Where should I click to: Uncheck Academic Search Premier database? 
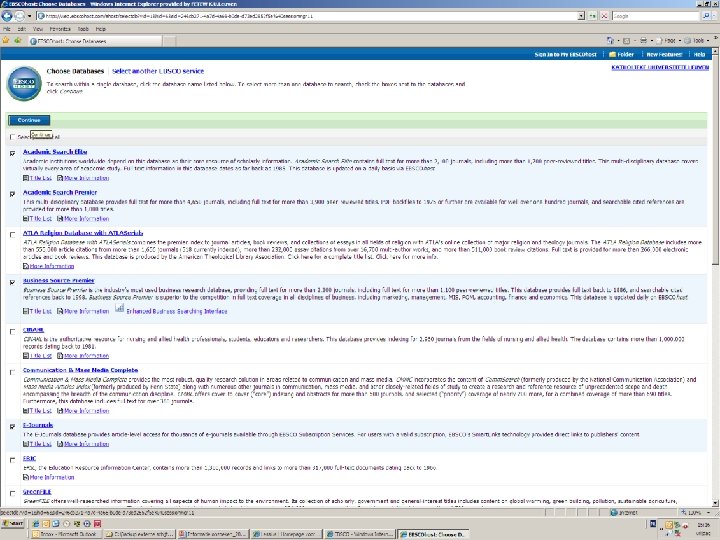[x=12, y=194]
